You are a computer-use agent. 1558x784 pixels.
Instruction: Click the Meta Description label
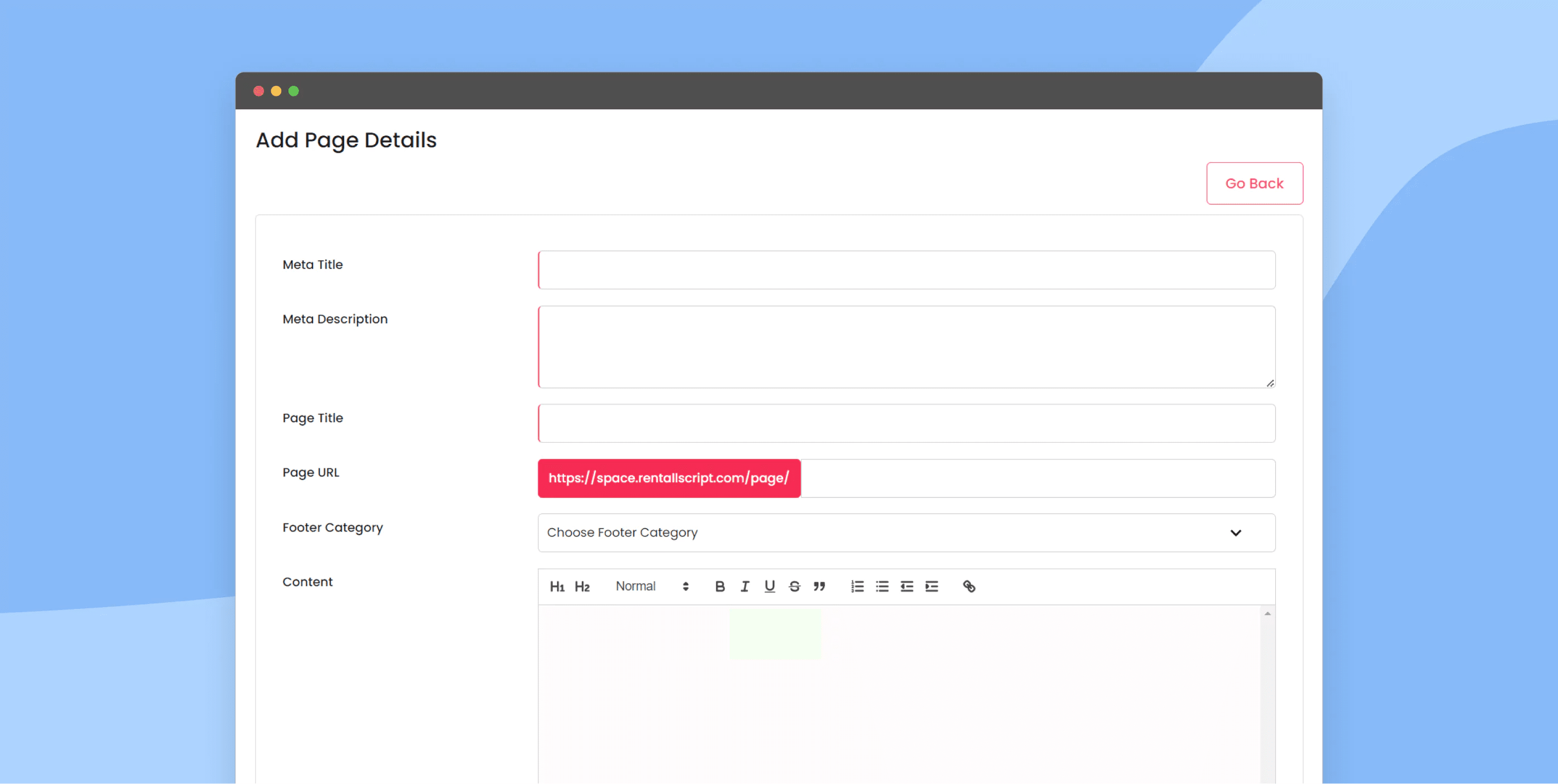[335, 319]
